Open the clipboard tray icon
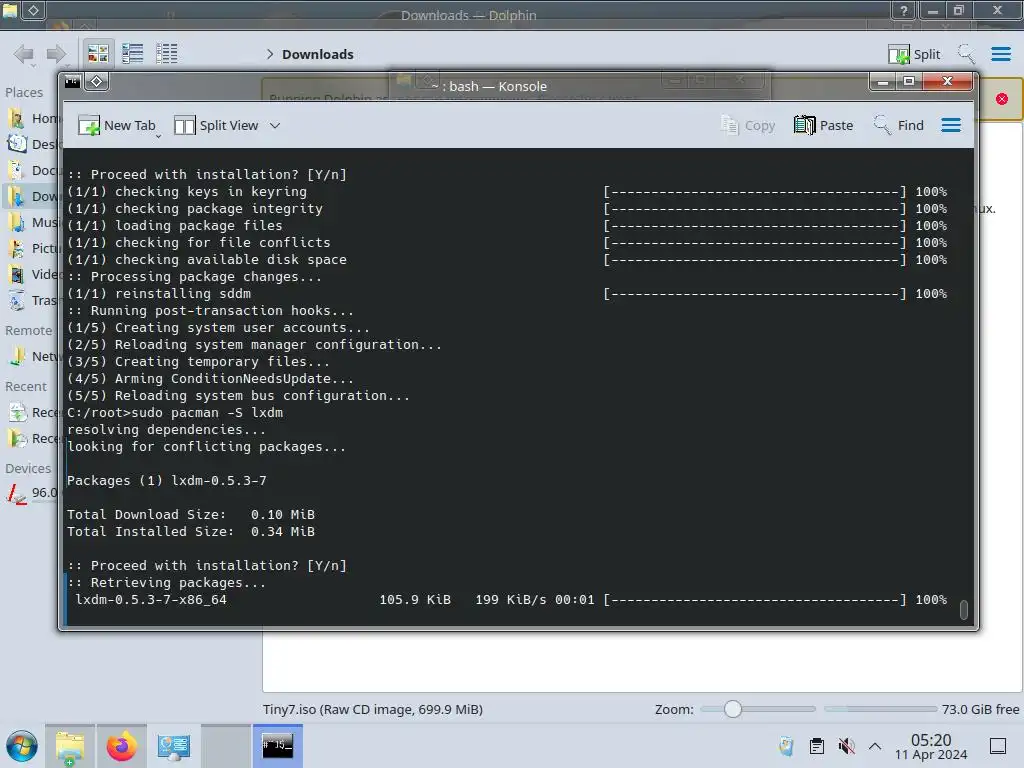The width and height of the screenshot is (1024, 768). click(x=816, y=746)
